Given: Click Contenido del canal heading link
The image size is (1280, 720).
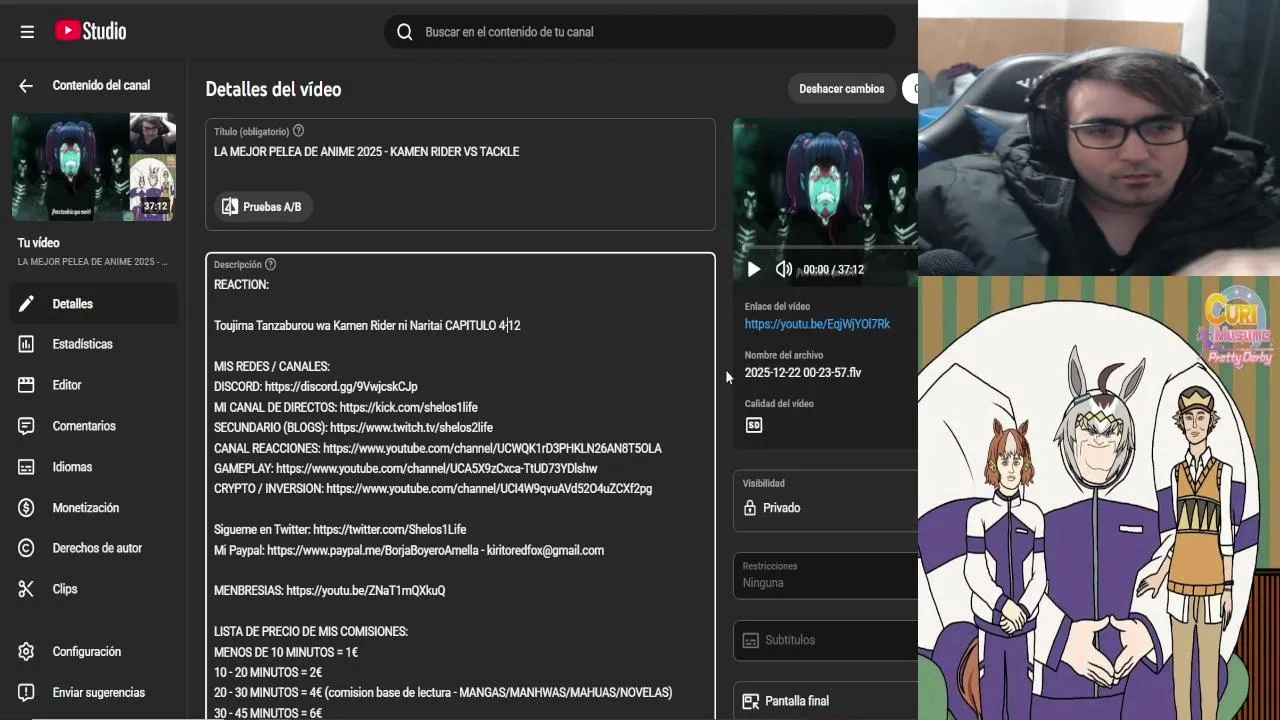Looking at the screenshot, I should click(x=101, y=86).
